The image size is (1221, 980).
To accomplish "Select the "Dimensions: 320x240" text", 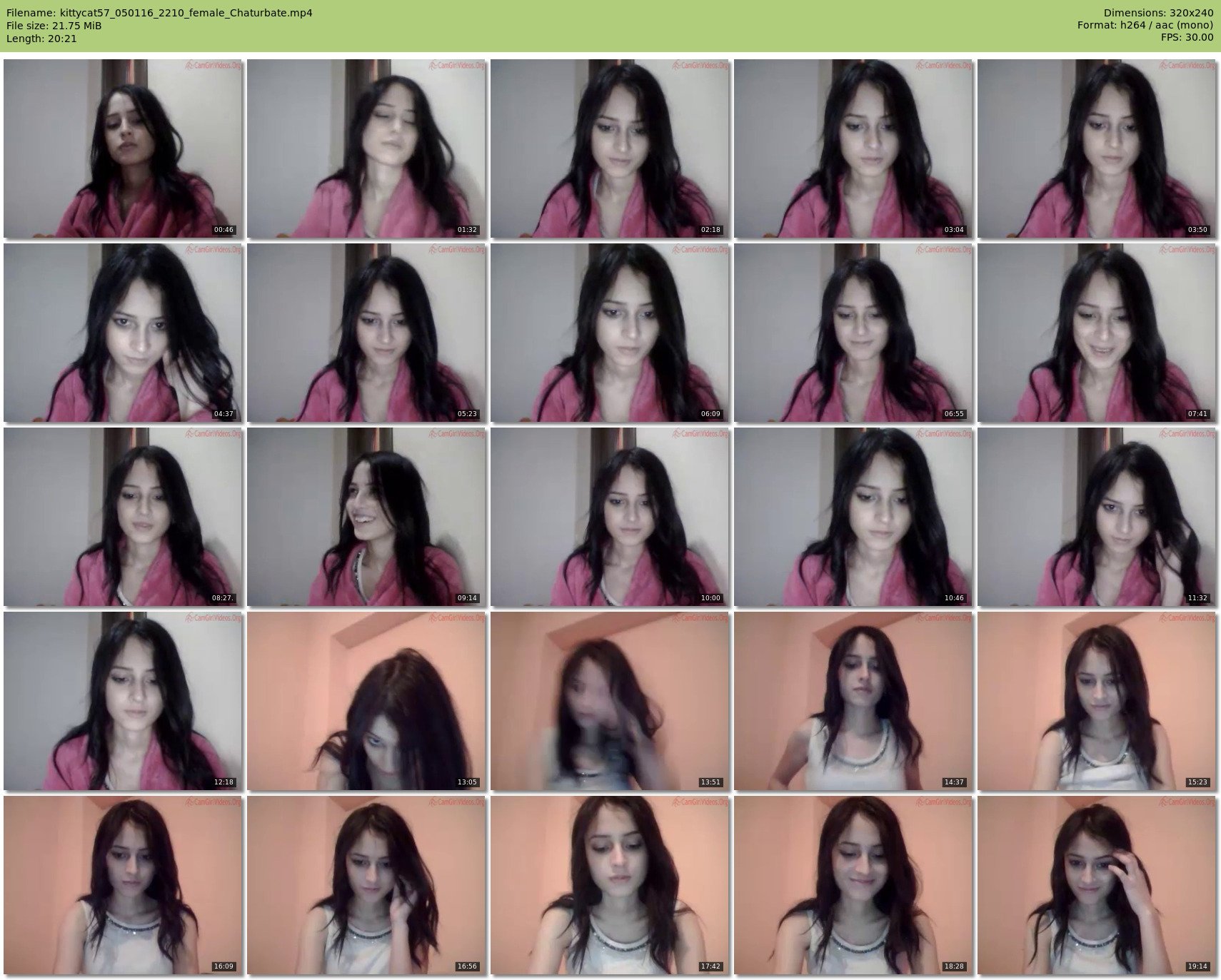I will 1158,13.
